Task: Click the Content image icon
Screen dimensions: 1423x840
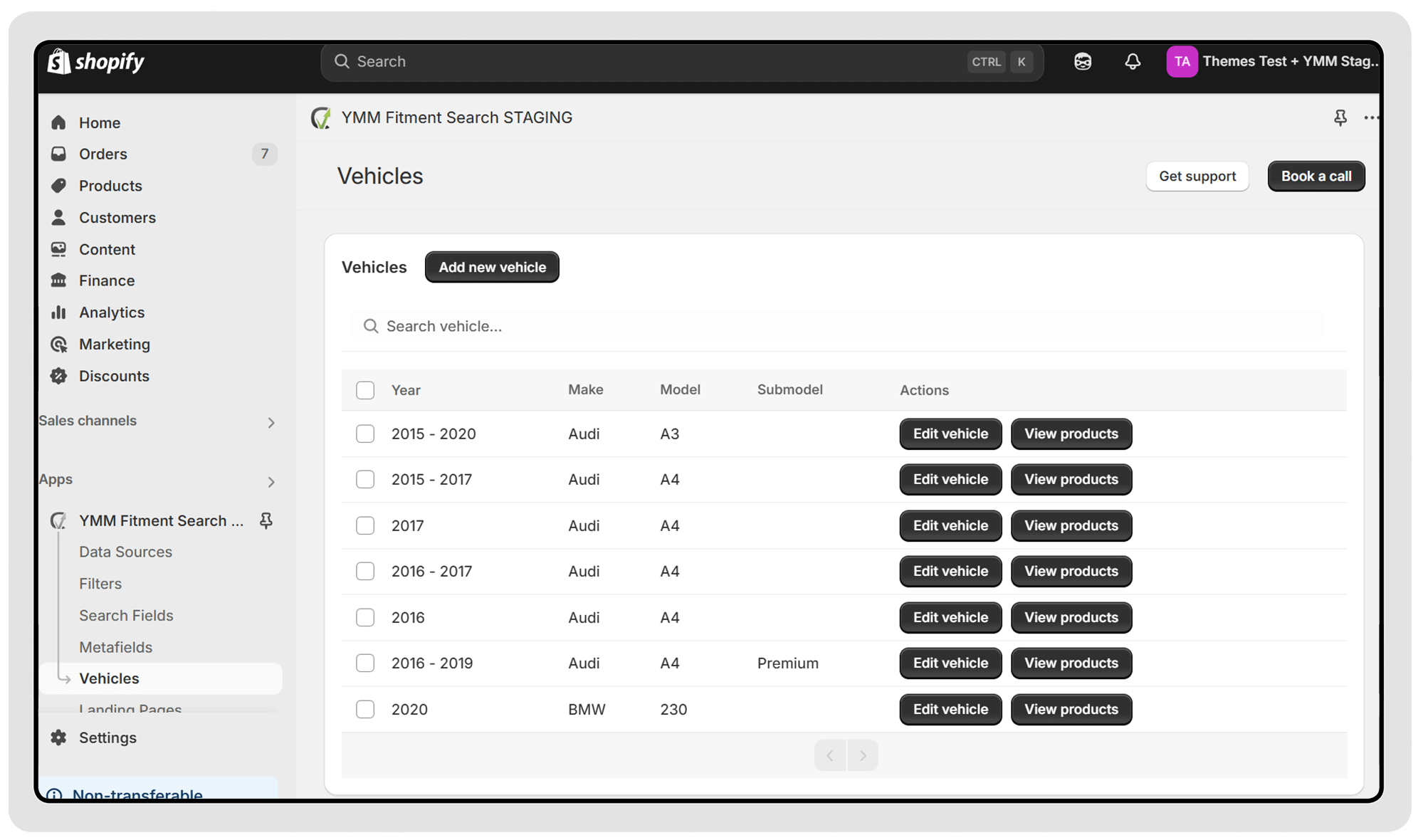Action: pyautogui.click(x=58, y=249)
